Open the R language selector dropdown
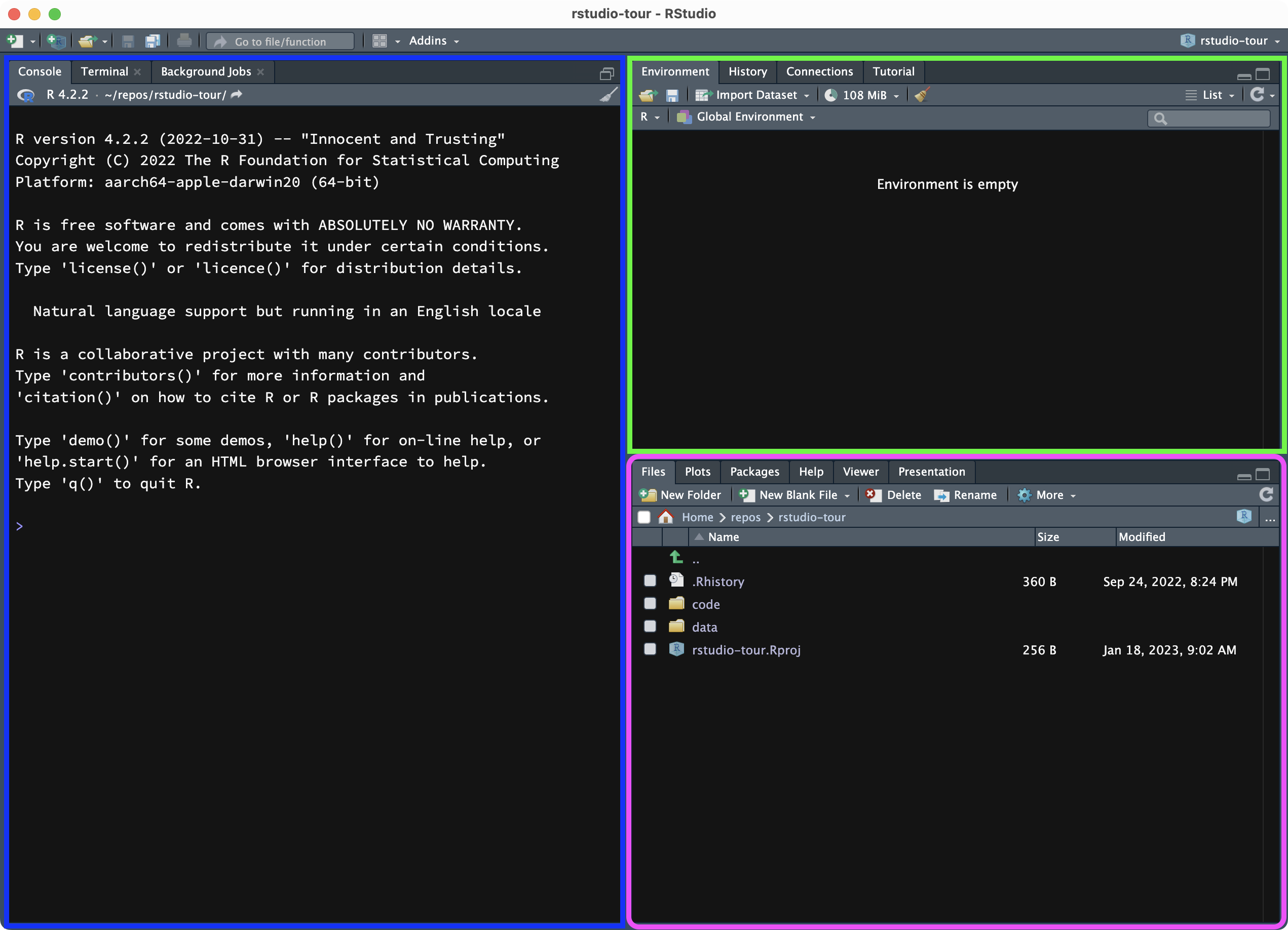The image size is (1288, 930). [x=650, y=117]
